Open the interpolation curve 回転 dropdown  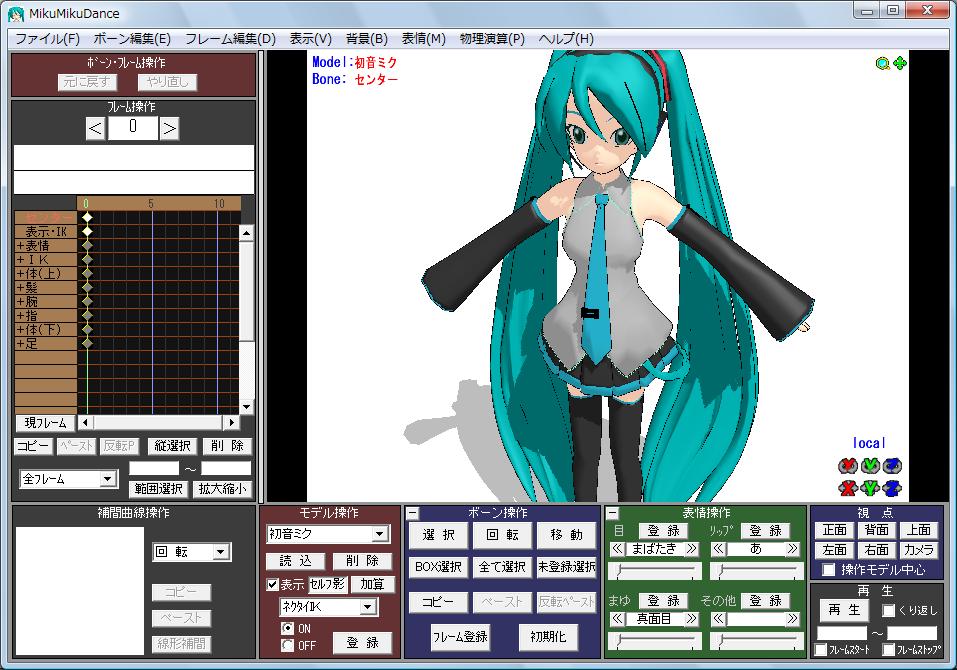(x=221, y=552)
